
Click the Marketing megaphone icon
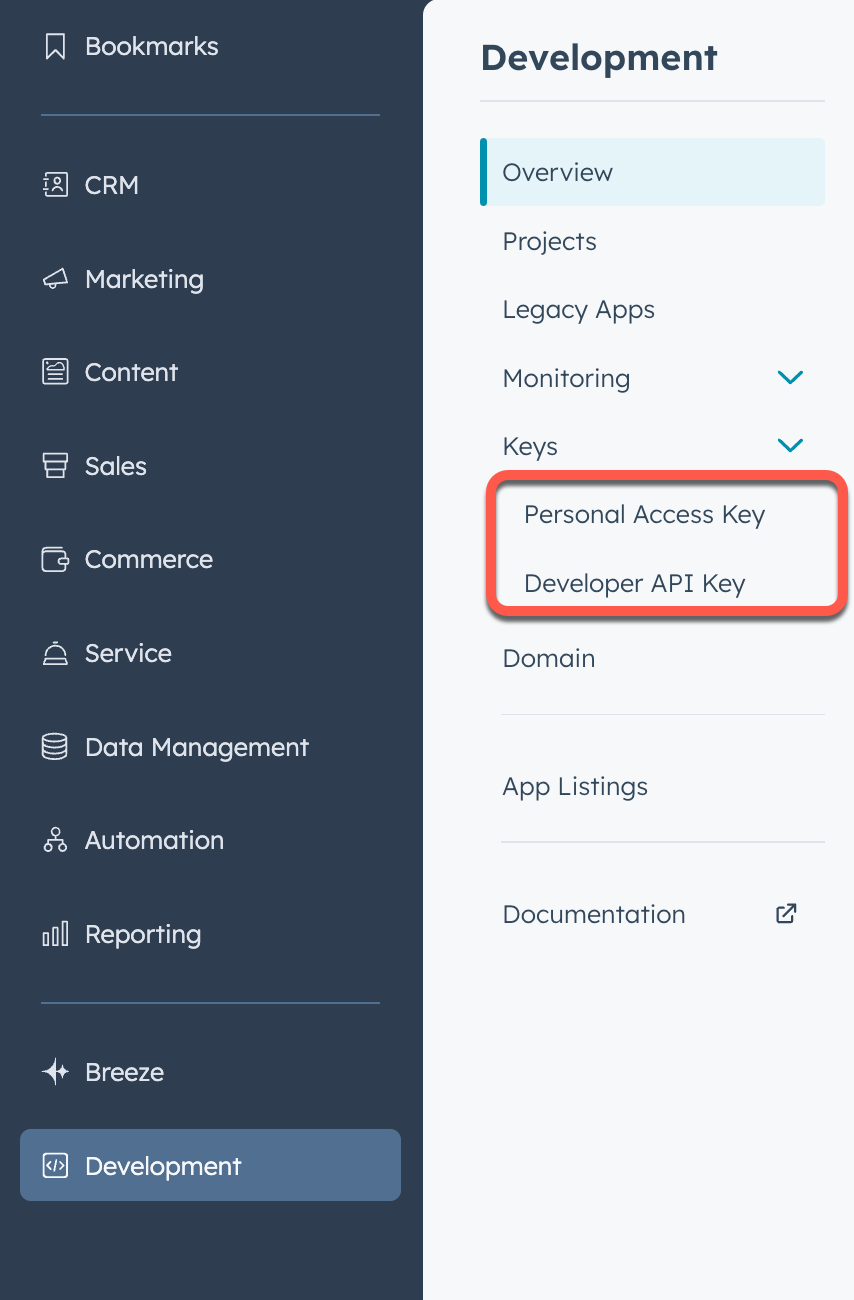click(55, 279)
